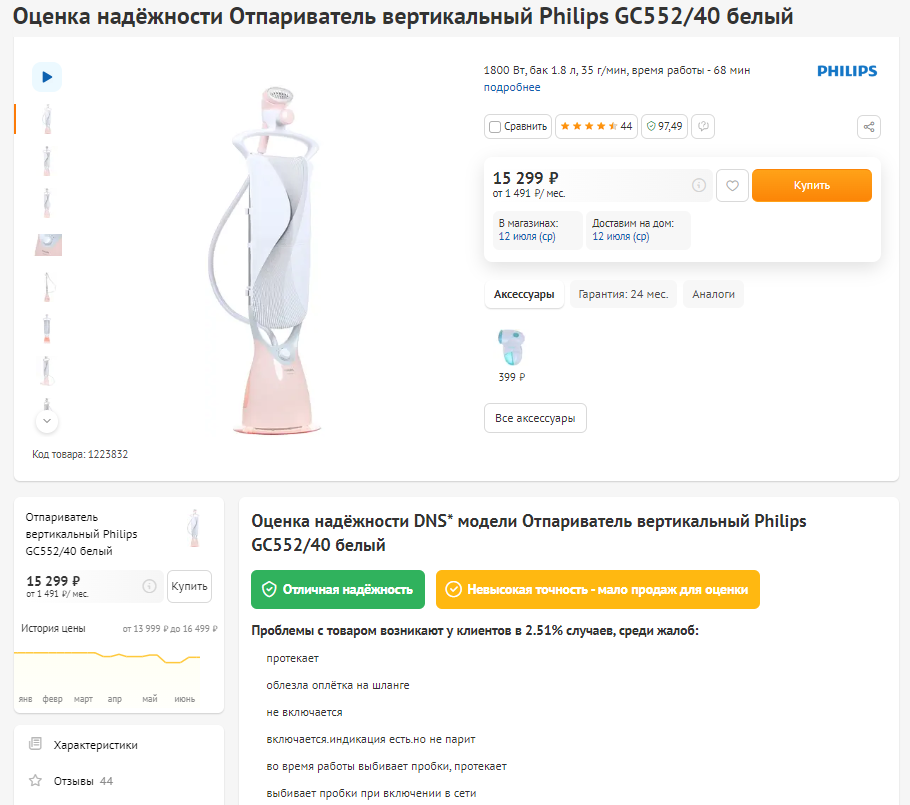The width and height of the screenshot is (910, 805).
Task: Select the Аксессуары tab
Action: pos(524,294)
